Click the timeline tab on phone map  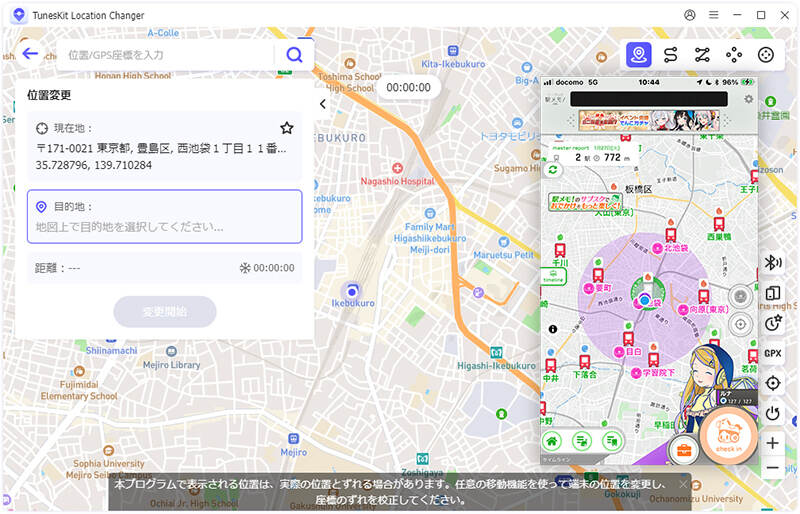click(553, 276)
